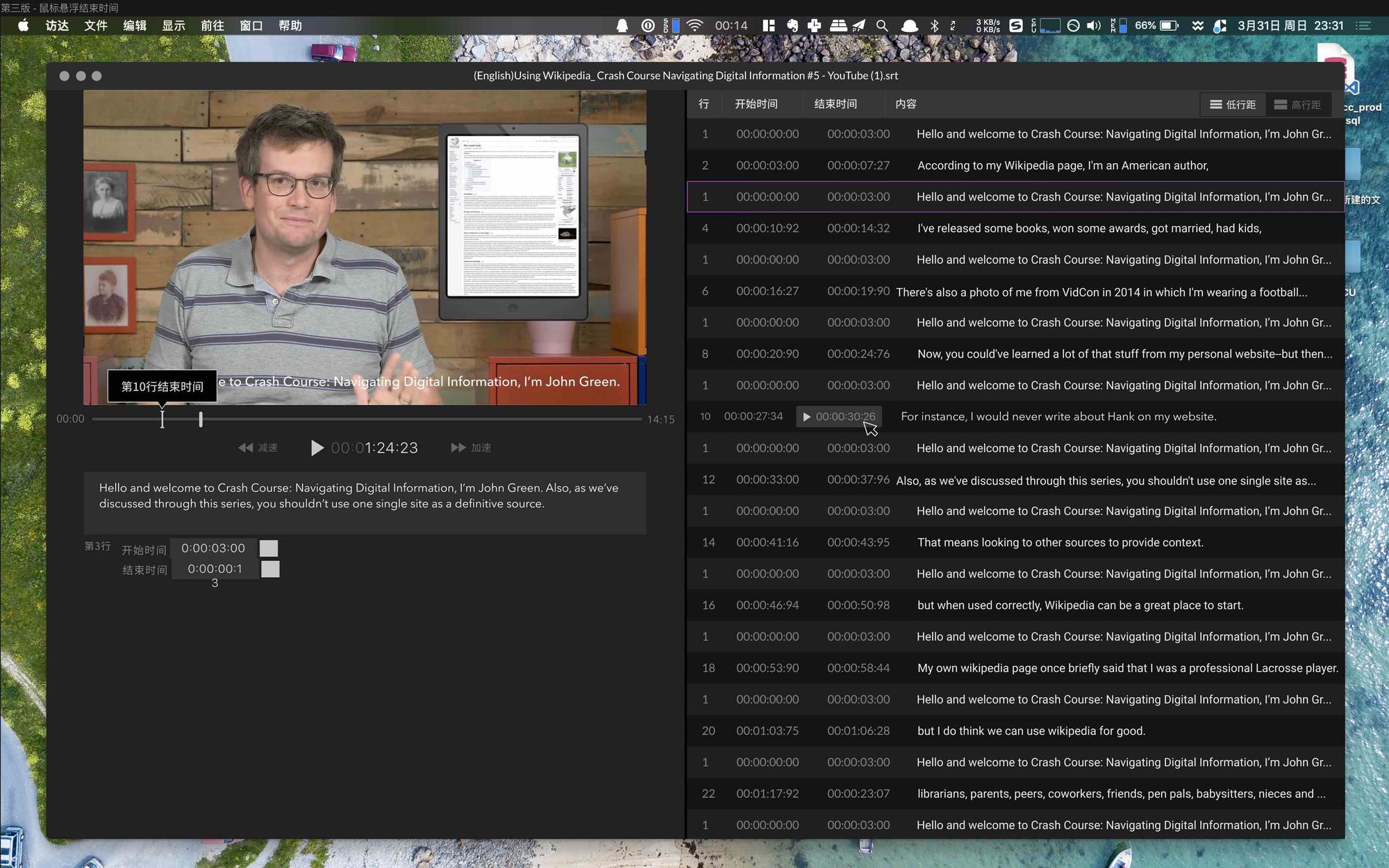
Task: Click the play button below the video
Action: point(317,448)
